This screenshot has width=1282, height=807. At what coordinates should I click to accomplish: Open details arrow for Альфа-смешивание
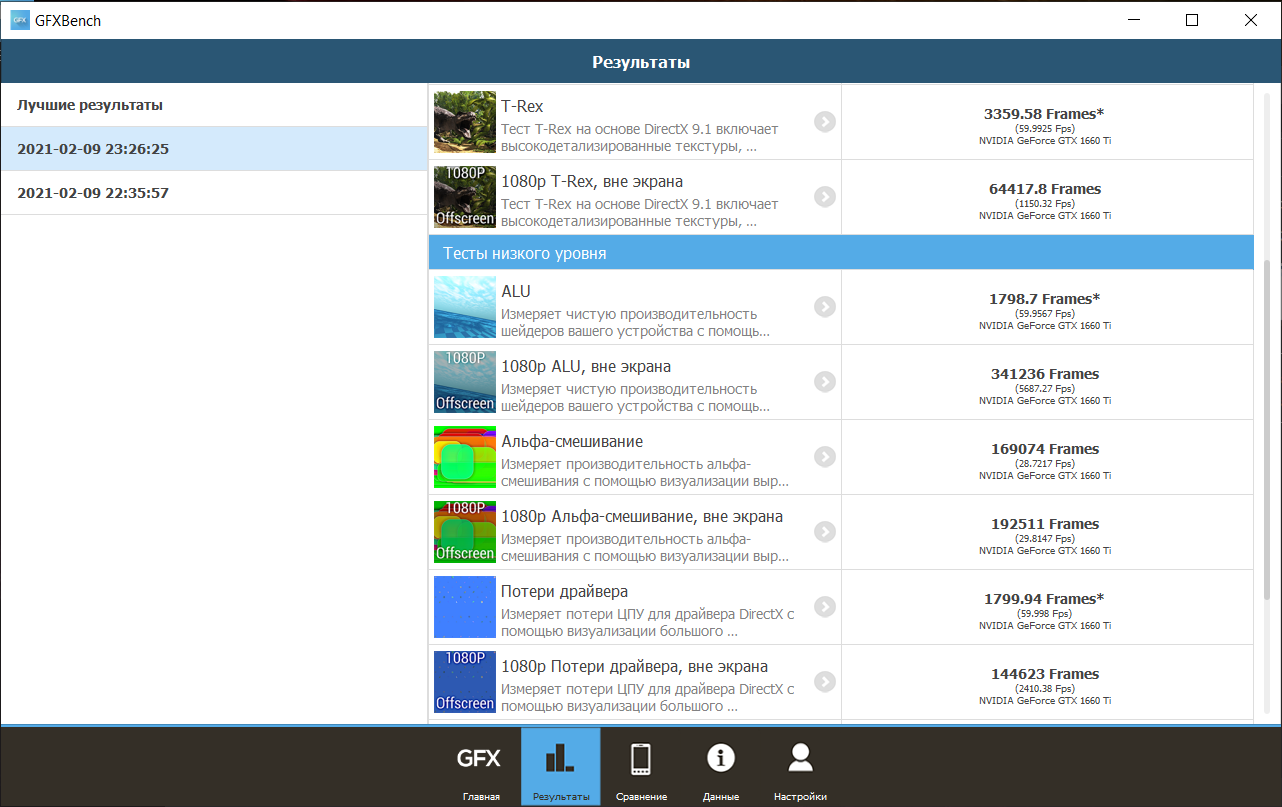tap(824, 457)
